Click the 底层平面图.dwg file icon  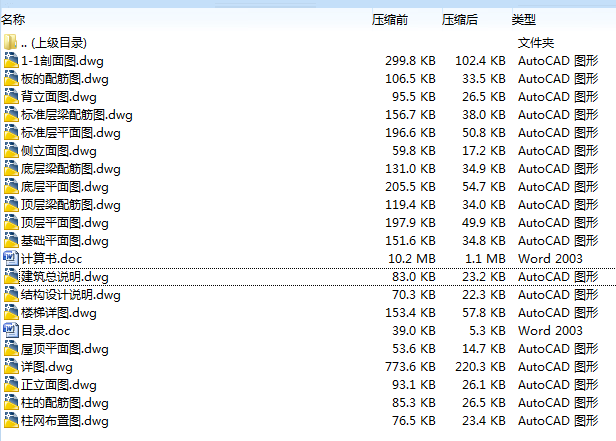[11, 187]
